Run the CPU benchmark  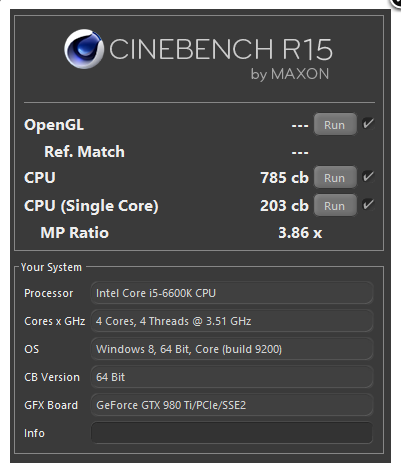coord(335,177)
